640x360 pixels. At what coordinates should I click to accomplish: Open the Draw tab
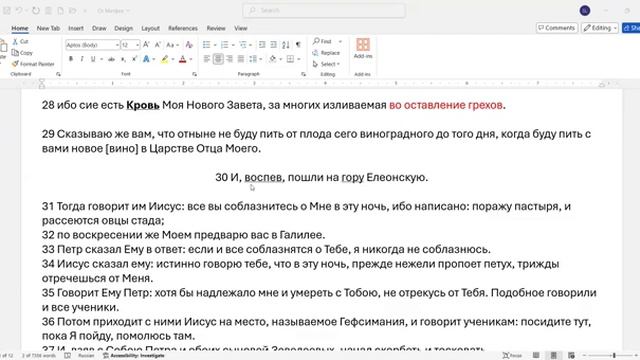pyautogui.click(x=99, y=28)
